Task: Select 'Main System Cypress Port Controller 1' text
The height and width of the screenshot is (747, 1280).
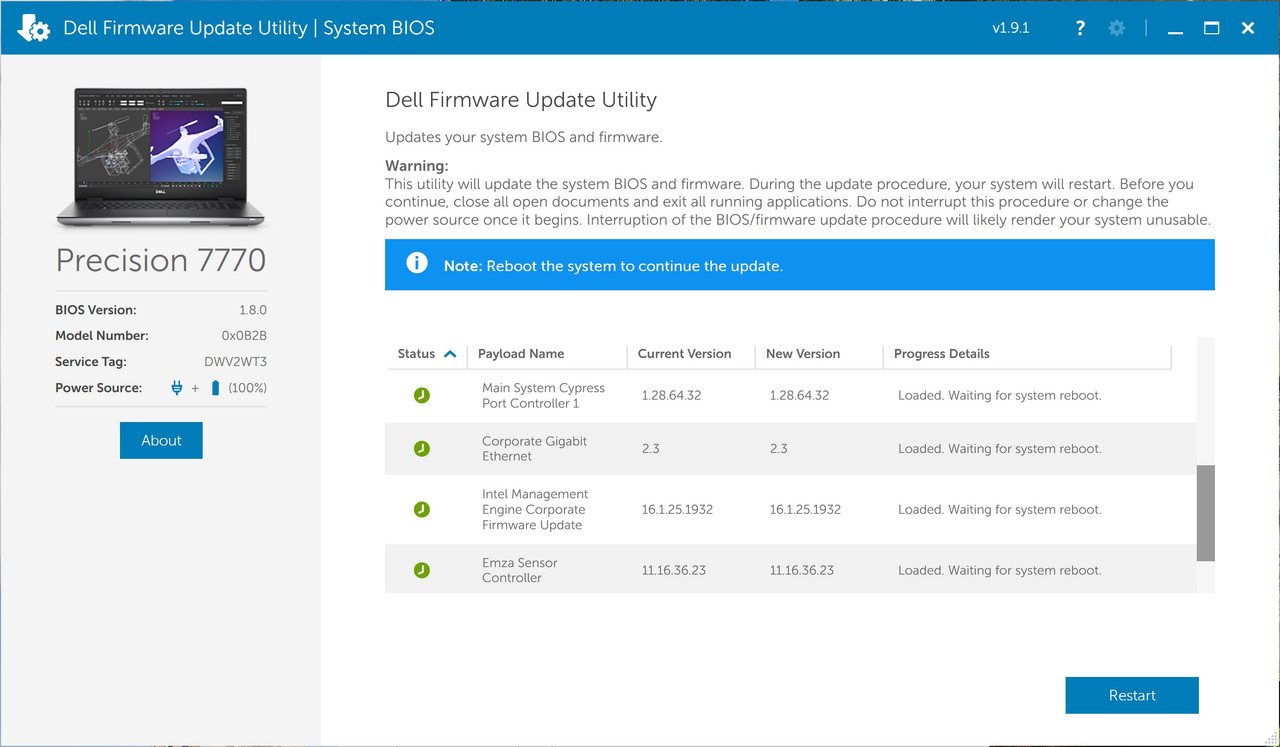Action: pos(543,396)
